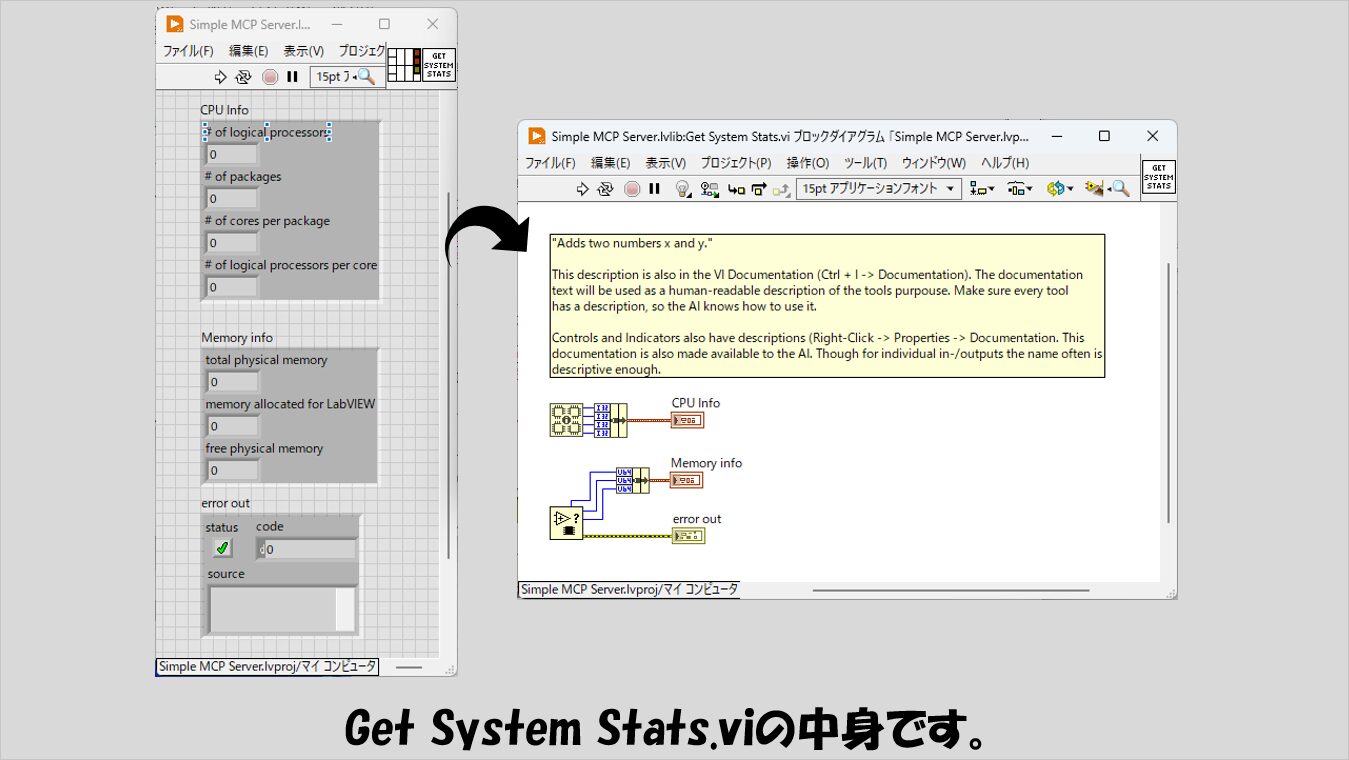The width and height of the screenshot is (1349, 760).
Task: Click the front panel connector pane icon
Action: 404,65
